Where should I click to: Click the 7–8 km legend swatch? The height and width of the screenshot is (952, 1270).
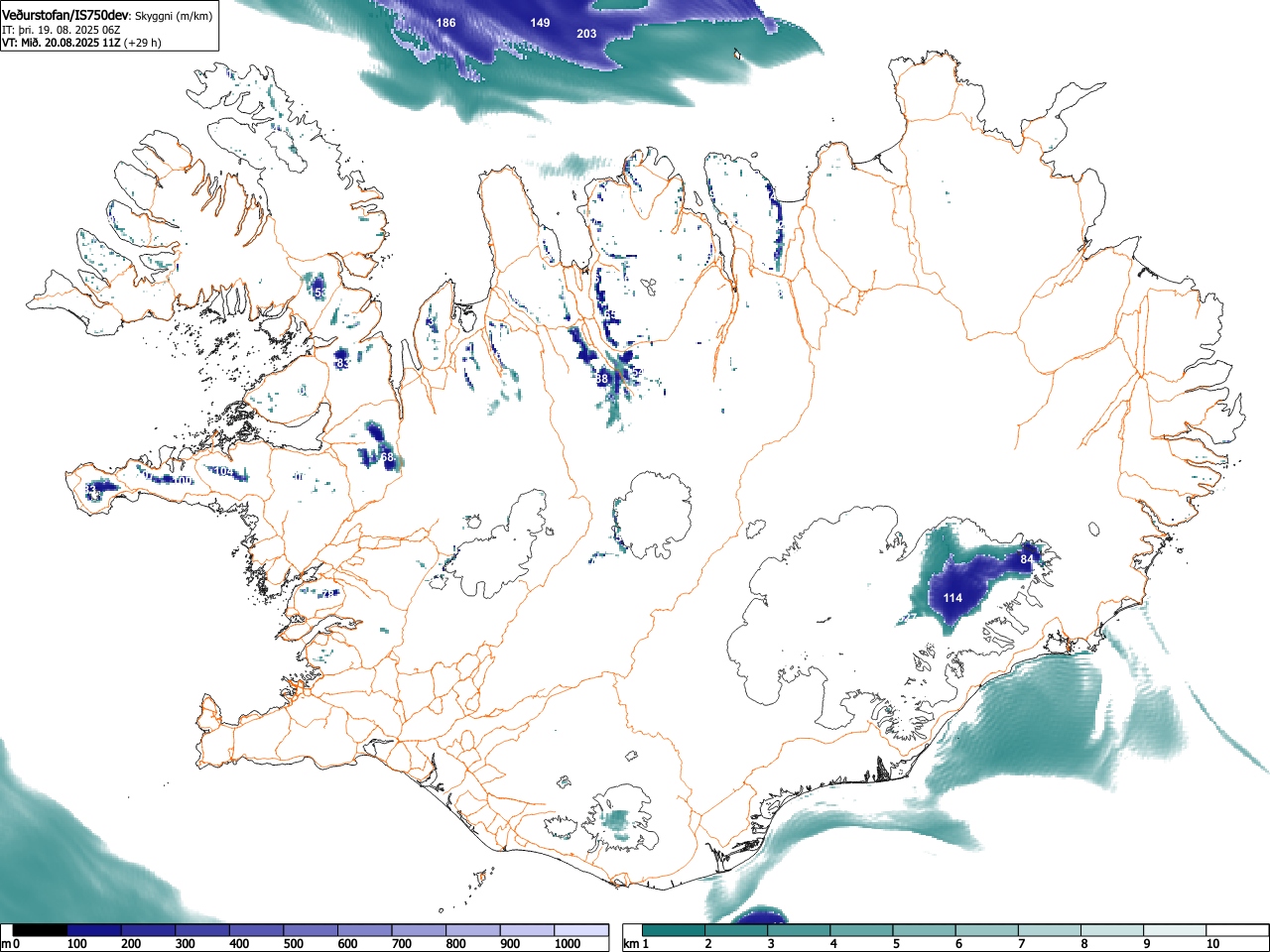coord(1051,930)
